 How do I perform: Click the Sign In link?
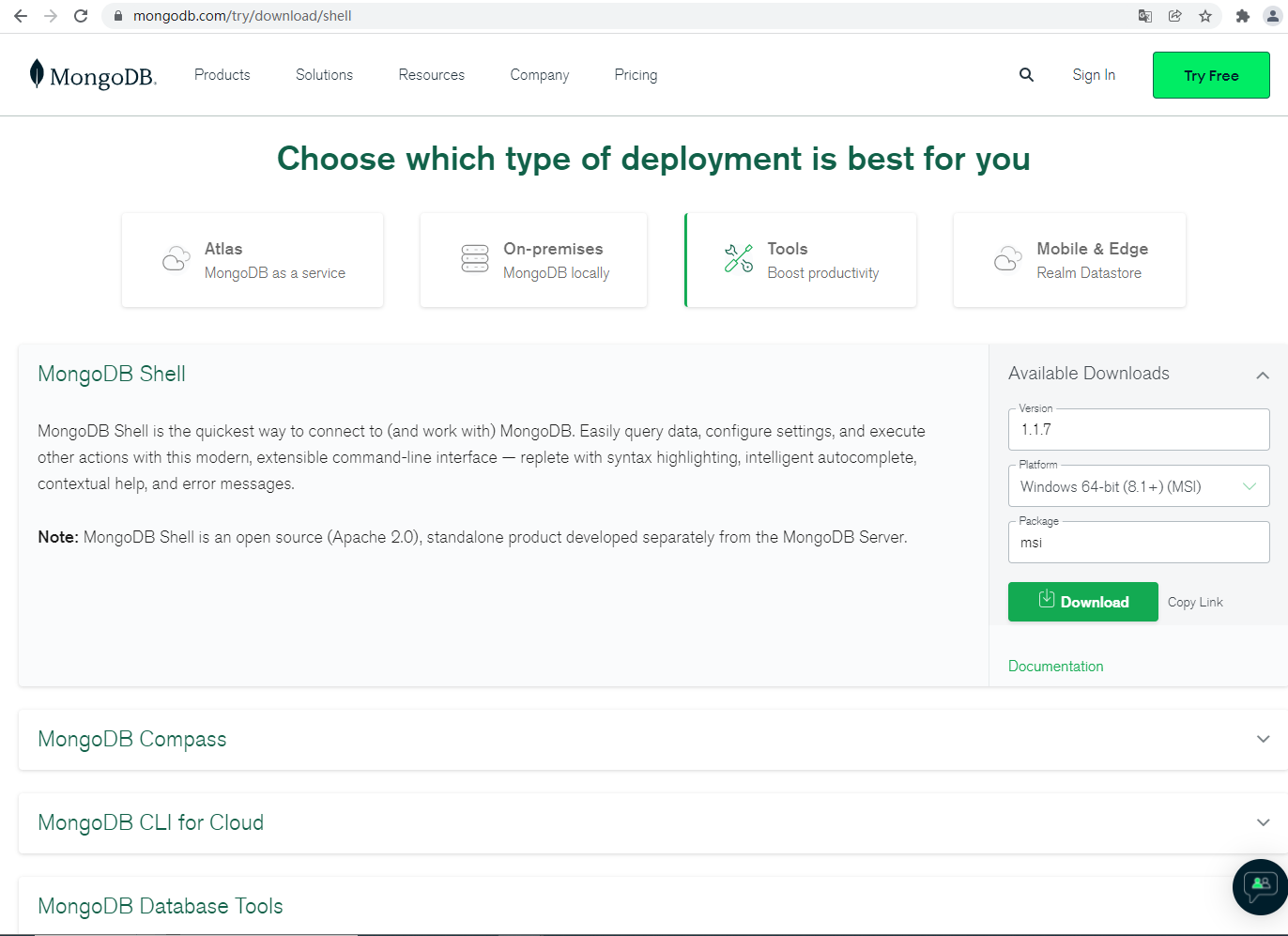pos(1094,75)
